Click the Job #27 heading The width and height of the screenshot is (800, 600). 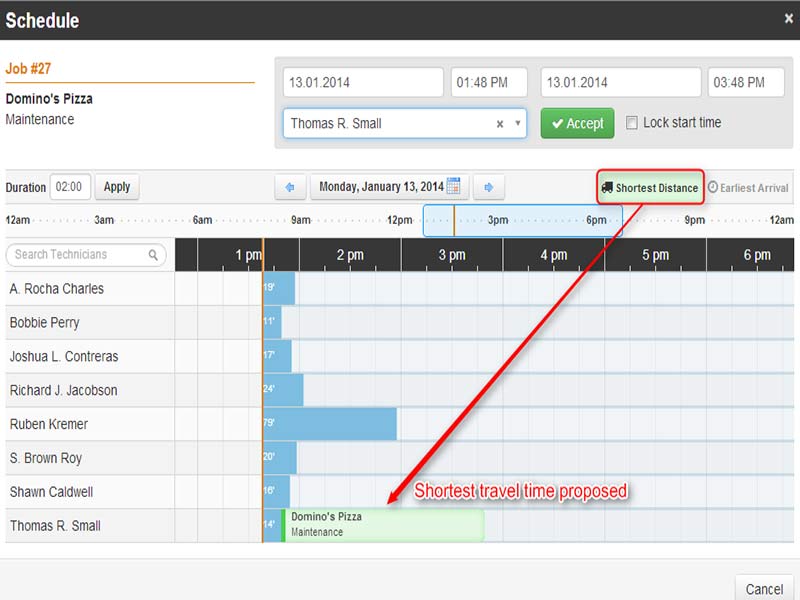click(x=28, y=68)
